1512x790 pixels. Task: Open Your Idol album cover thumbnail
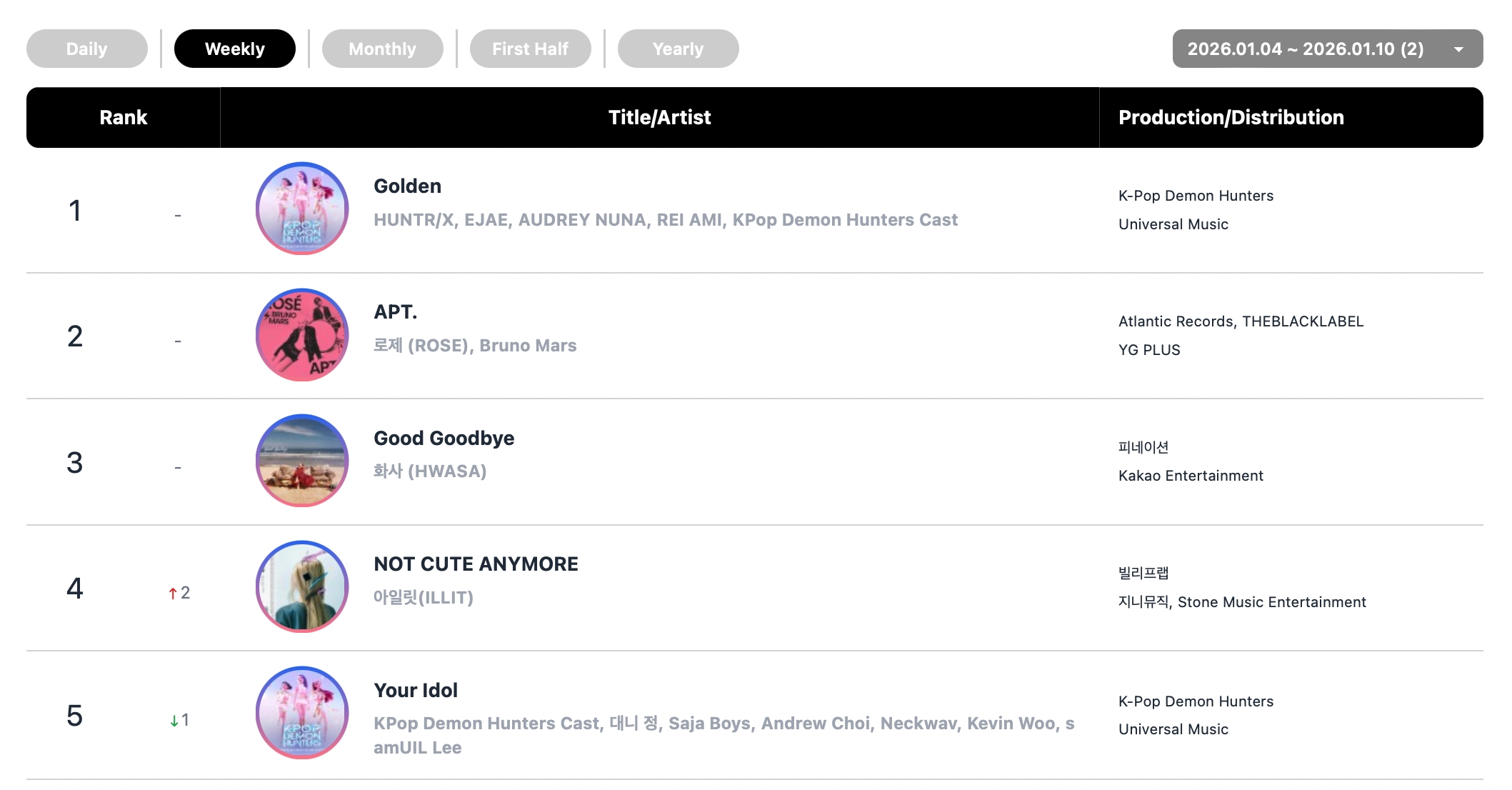[302, 713]
